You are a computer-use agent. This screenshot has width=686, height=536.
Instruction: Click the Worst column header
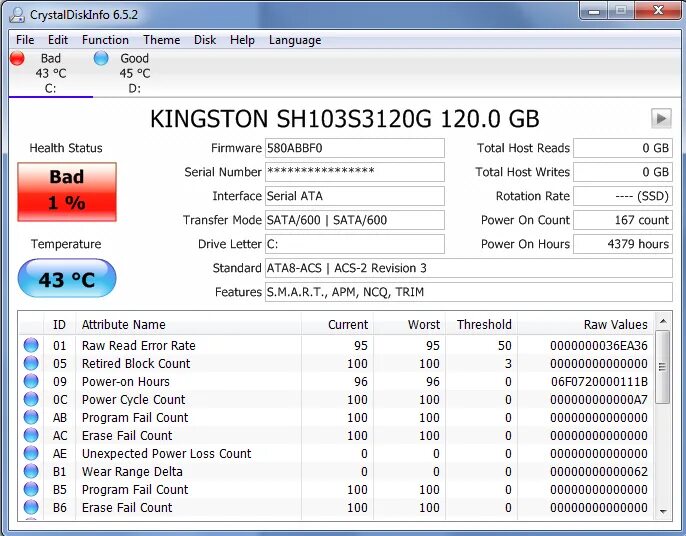[409, 324]
